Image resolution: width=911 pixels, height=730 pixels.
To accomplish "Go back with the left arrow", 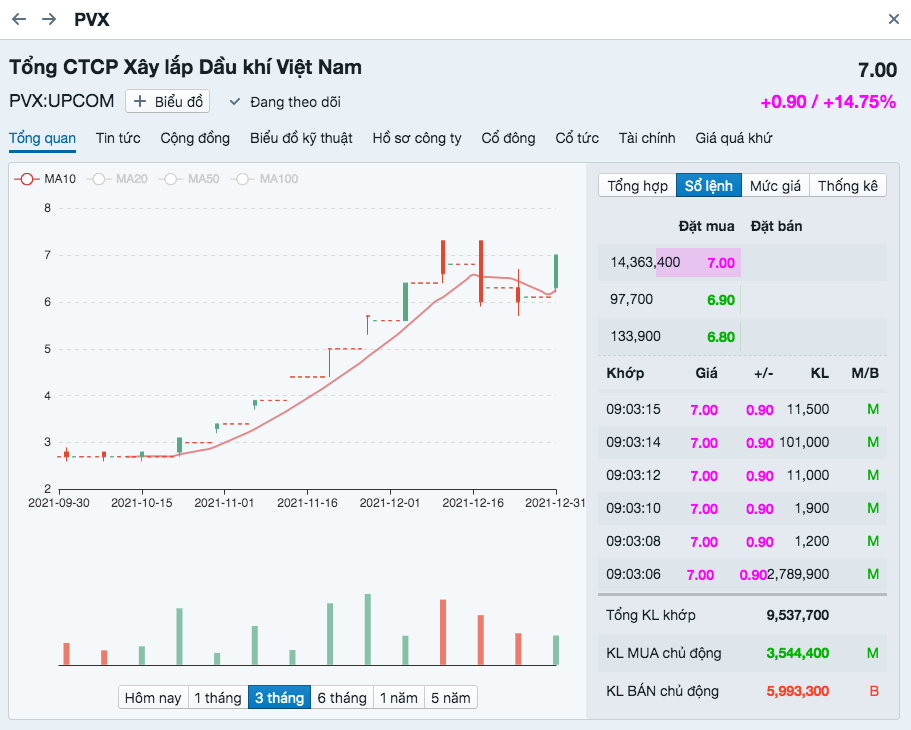I will [x=19, y=19].
